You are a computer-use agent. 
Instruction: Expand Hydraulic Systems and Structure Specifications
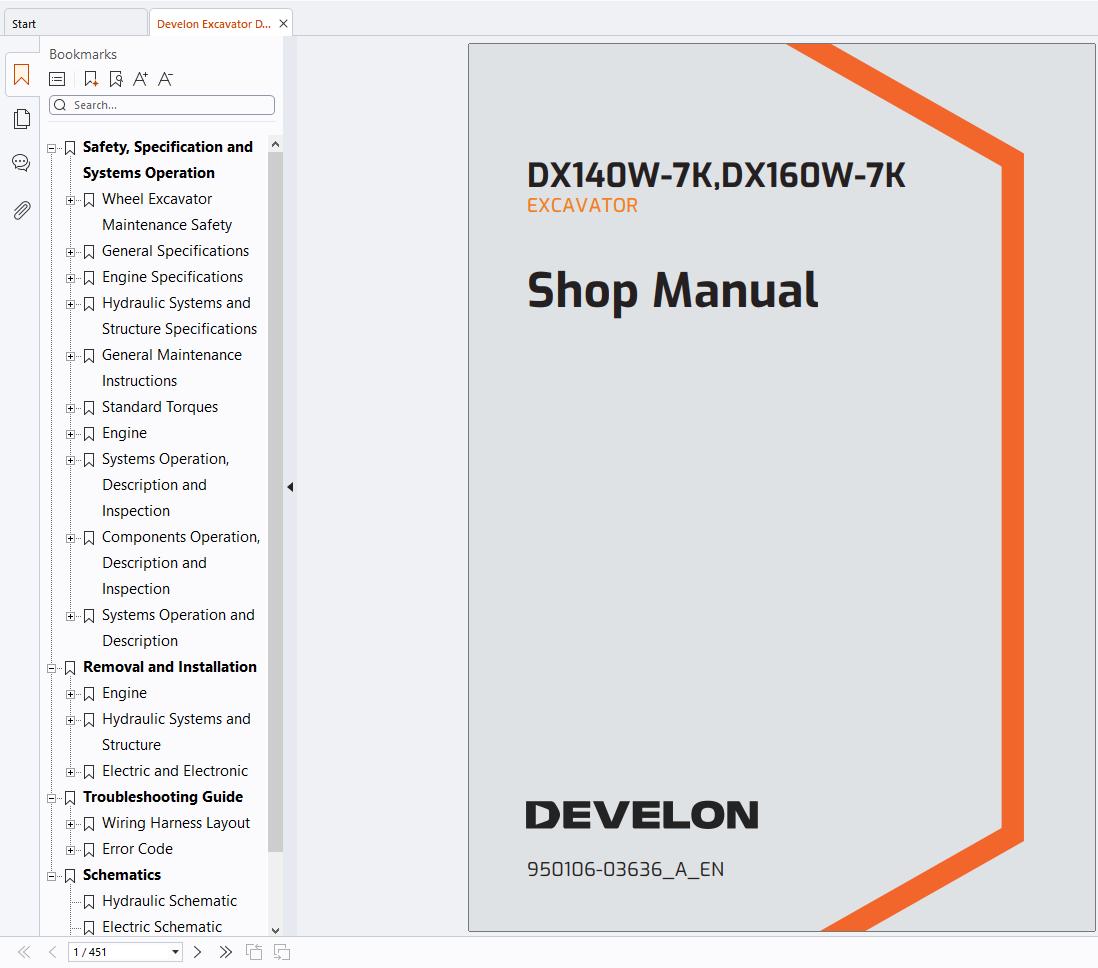tap(70, 304)
